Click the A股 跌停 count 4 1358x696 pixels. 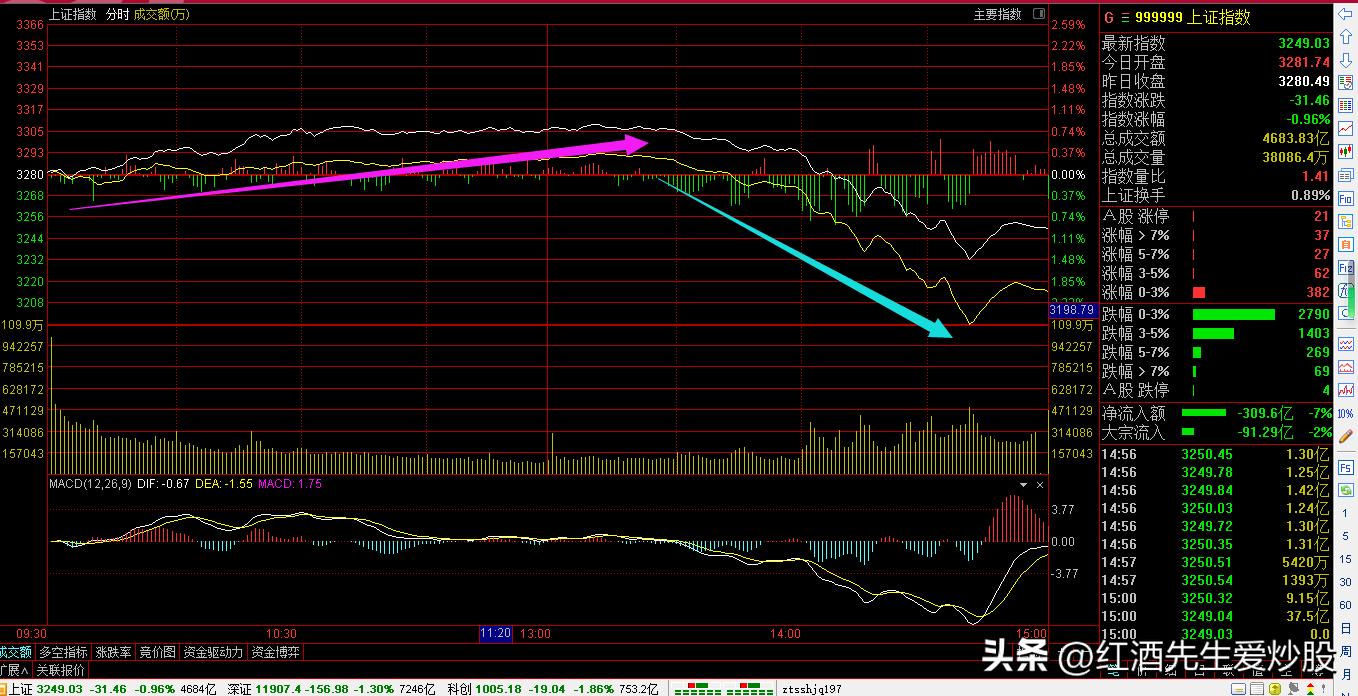coord(1325,390)
